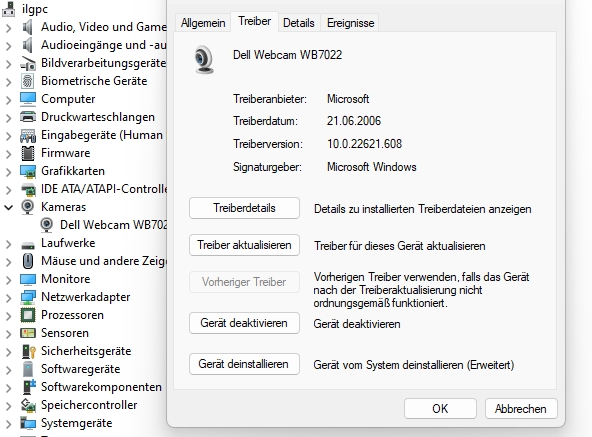
Task: Select the Speichercontroller tree label
Action: point(89,405)
